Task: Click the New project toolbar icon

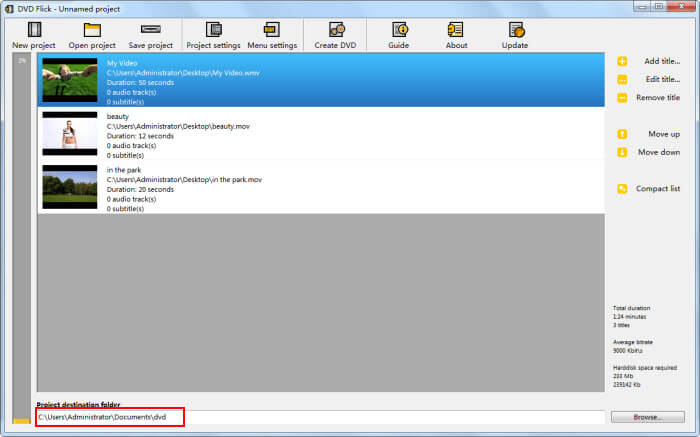Action: (x=34, y=30)
